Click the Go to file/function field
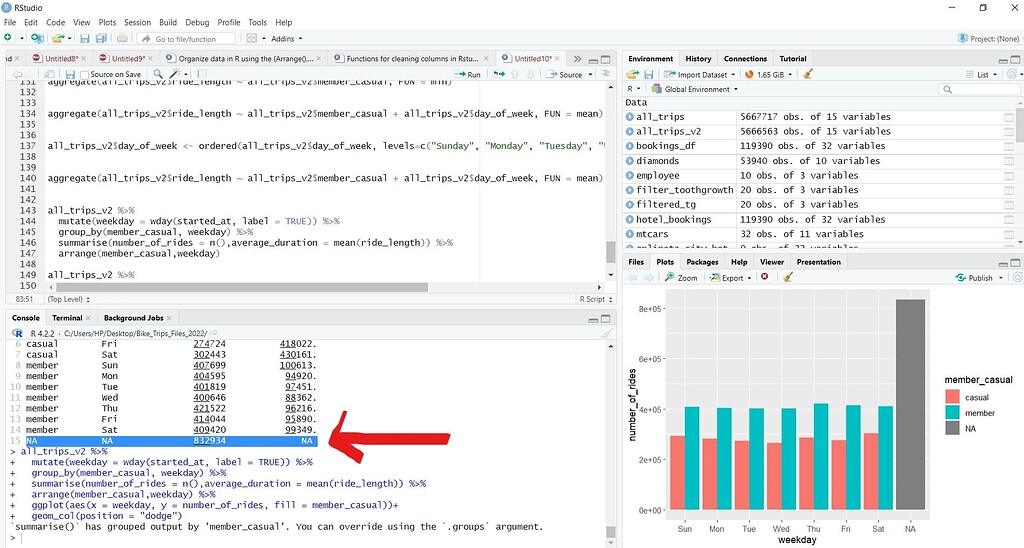 (185, 39)
